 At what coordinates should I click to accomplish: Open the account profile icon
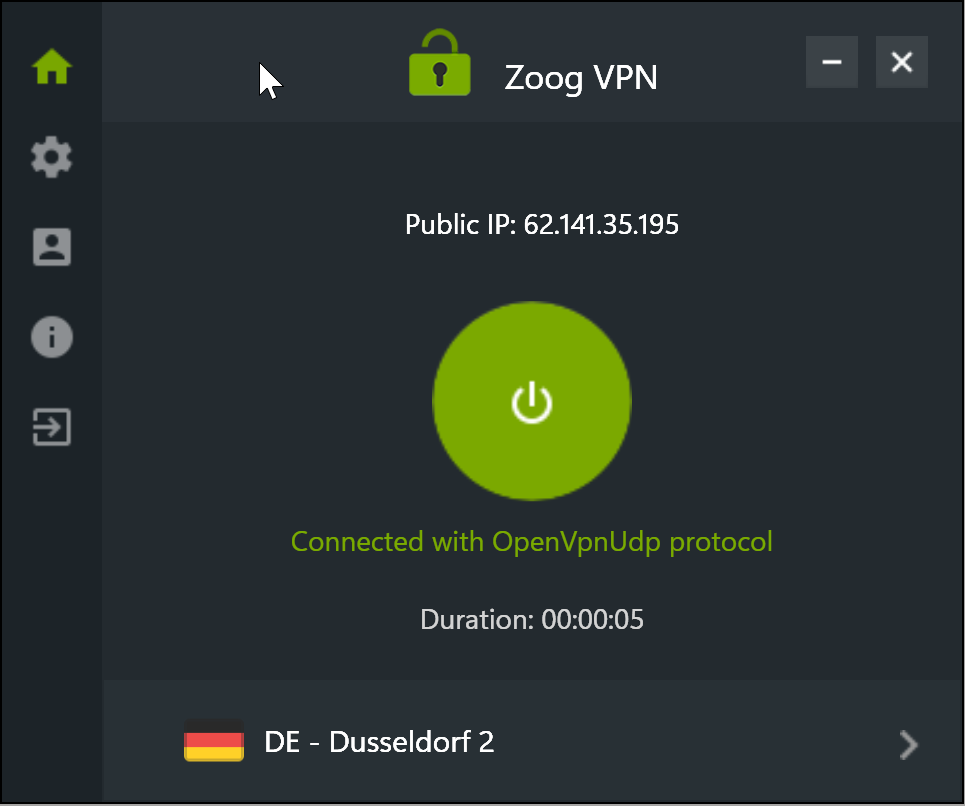point(52,247)
